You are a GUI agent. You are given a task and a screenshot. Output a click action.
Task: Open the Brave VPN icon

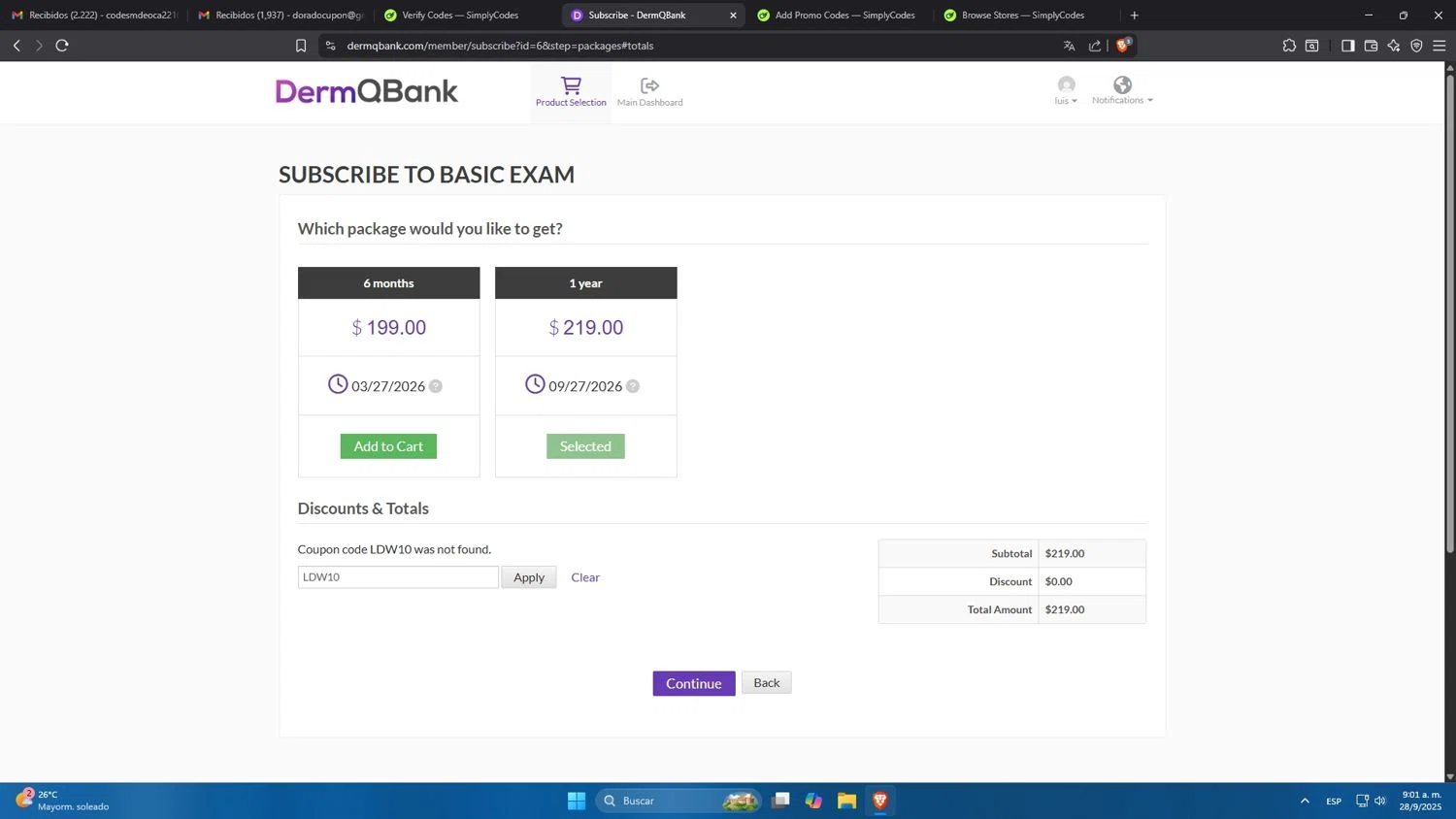tap(1416, 46)
